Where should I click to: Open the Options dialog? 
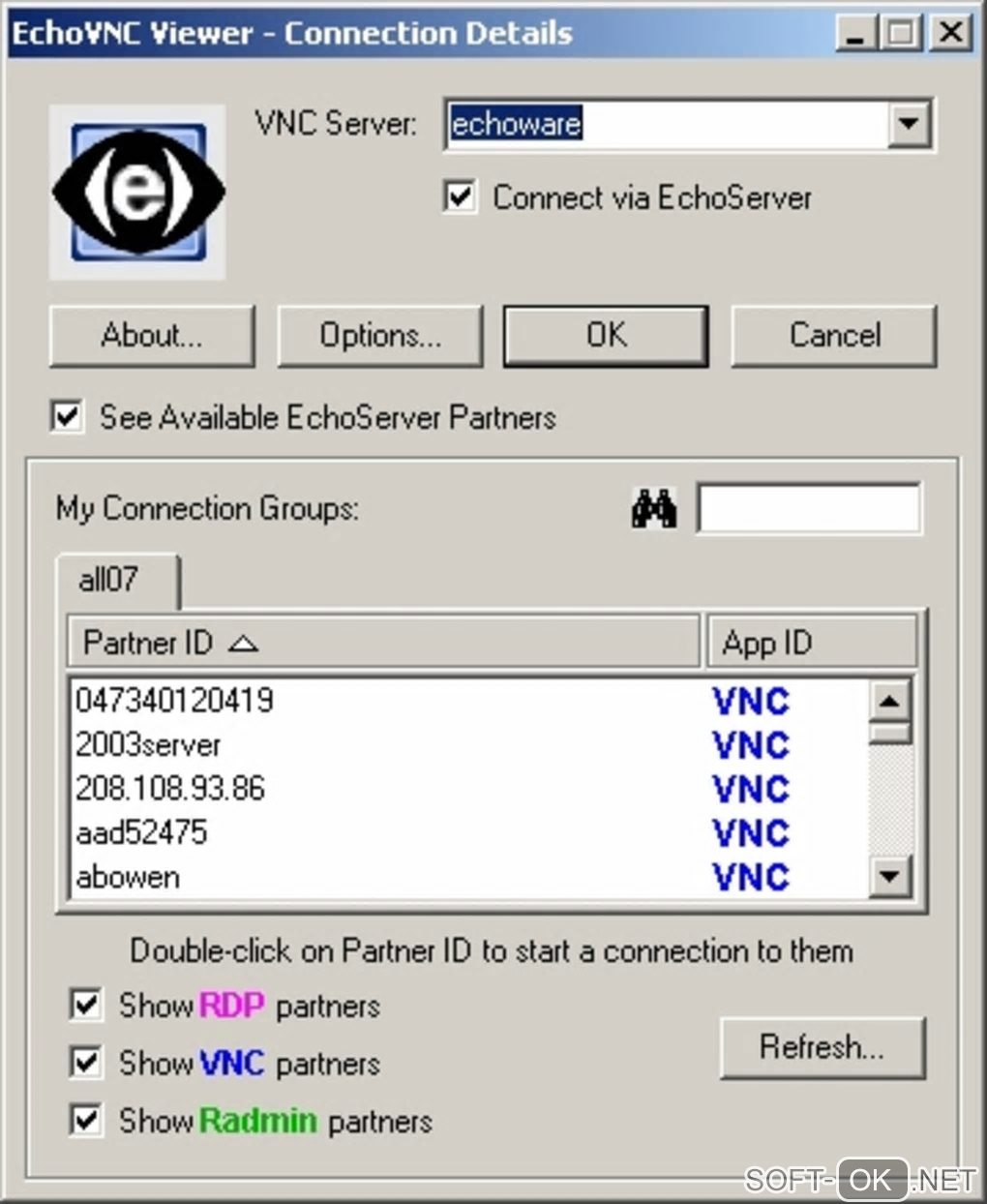click(x=380, y=336)
